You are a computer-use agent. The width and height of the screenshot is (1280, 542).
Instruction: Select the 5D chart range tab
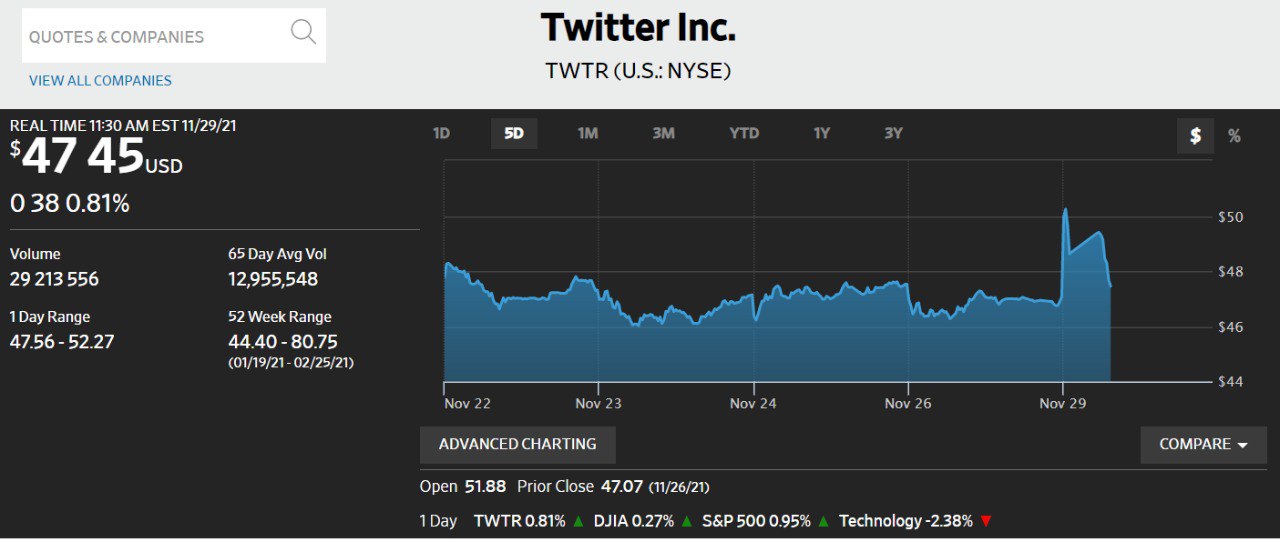point(514,133)
